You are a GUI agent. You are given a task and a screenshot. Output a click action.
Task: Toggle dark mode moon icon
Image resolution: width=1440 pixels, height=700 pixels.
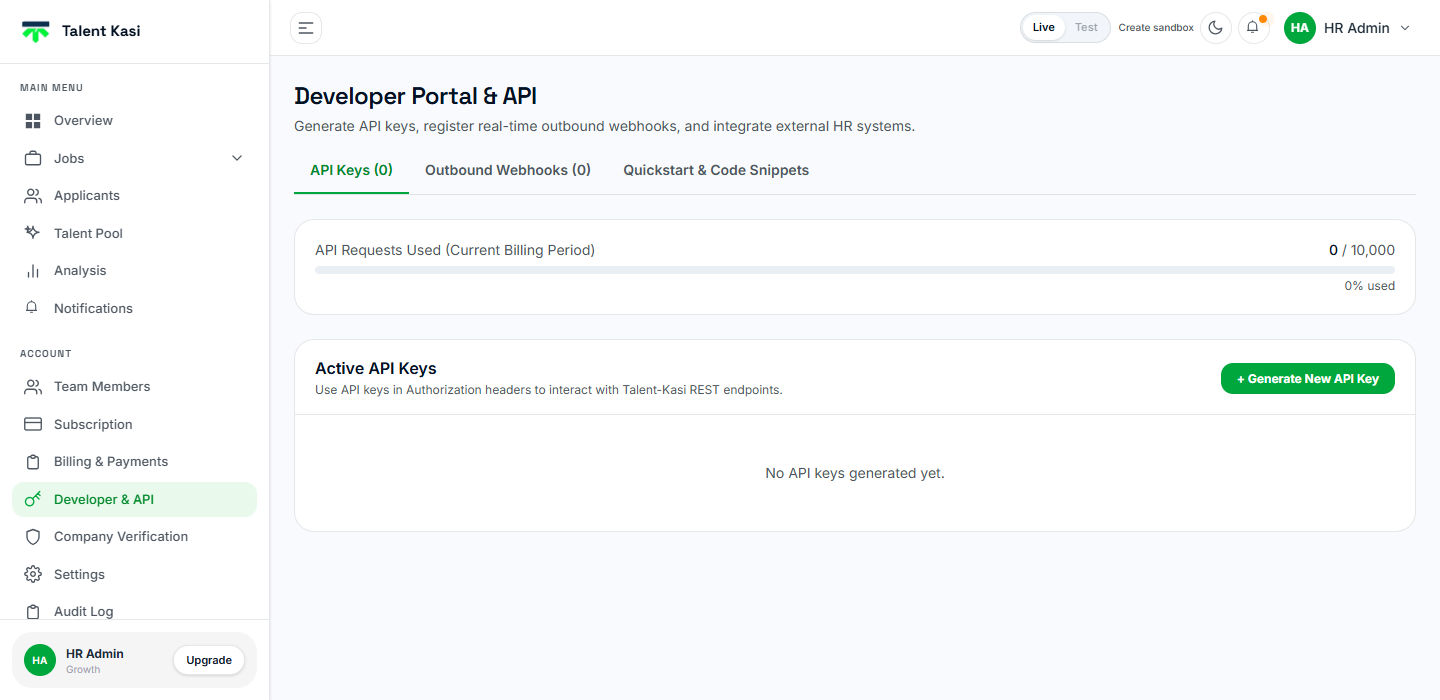[x=1216, y=28]
